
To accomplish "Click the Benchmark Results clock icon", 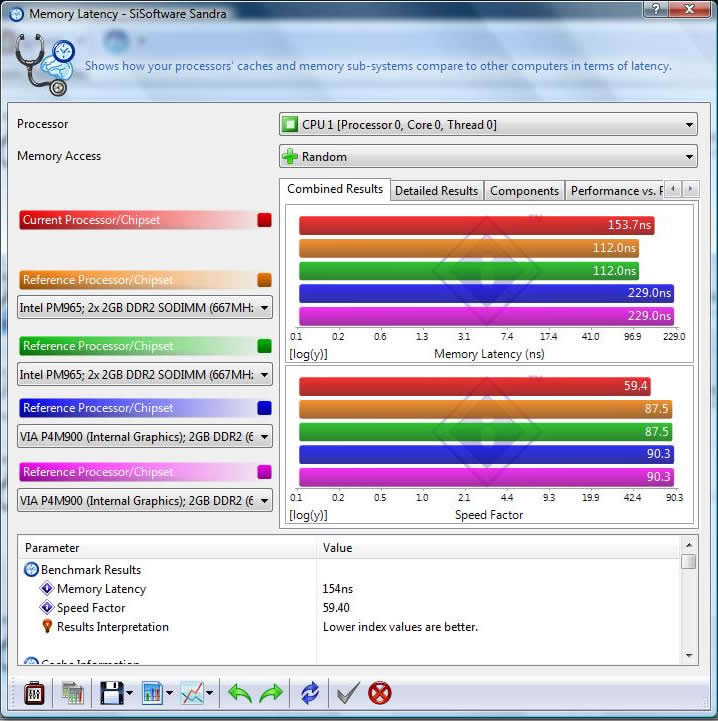I will (x=31, y=570).
